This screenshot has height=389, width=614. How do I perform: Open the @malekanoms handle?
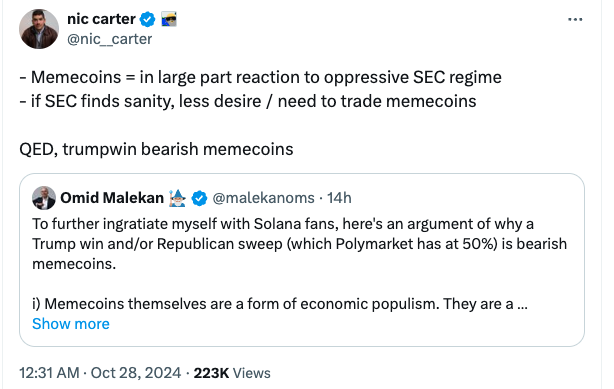click(x=264, y=198)
